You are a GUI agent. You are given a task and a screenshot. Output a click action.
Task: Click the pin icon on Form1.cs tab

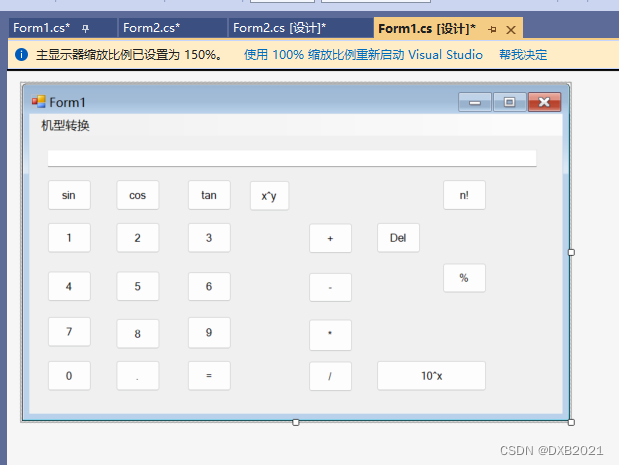(85, 28)
